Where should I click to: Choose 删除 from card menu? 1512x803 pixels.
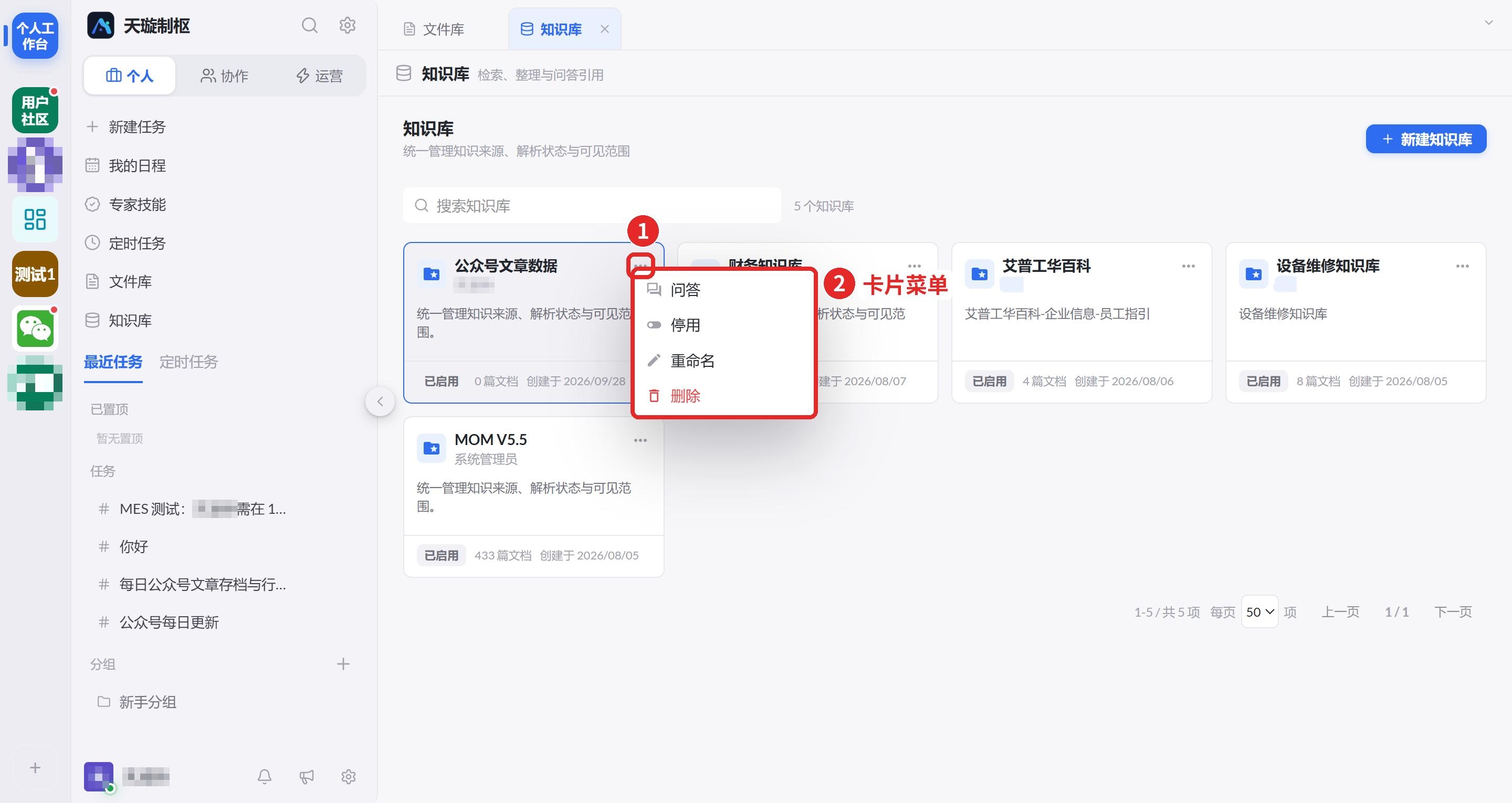click(x=724, y=396)
